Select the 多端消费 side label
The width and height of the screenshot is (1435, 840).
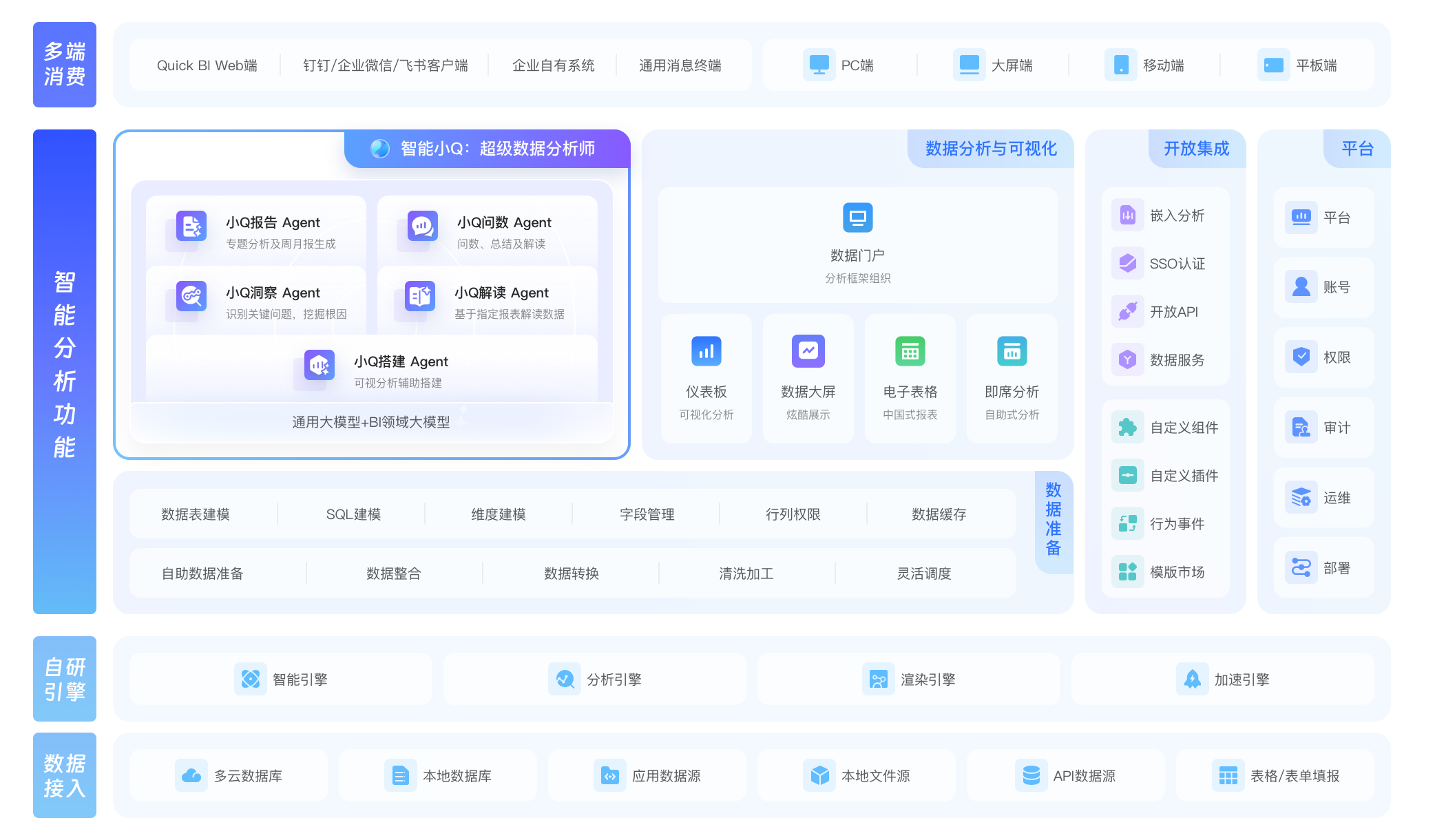(x=65, y=64)
